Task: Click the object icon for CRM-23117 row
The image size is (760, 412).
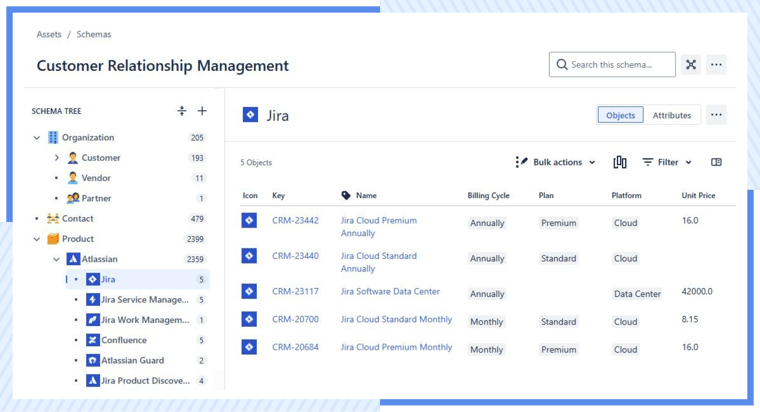Action: (249, 291)
